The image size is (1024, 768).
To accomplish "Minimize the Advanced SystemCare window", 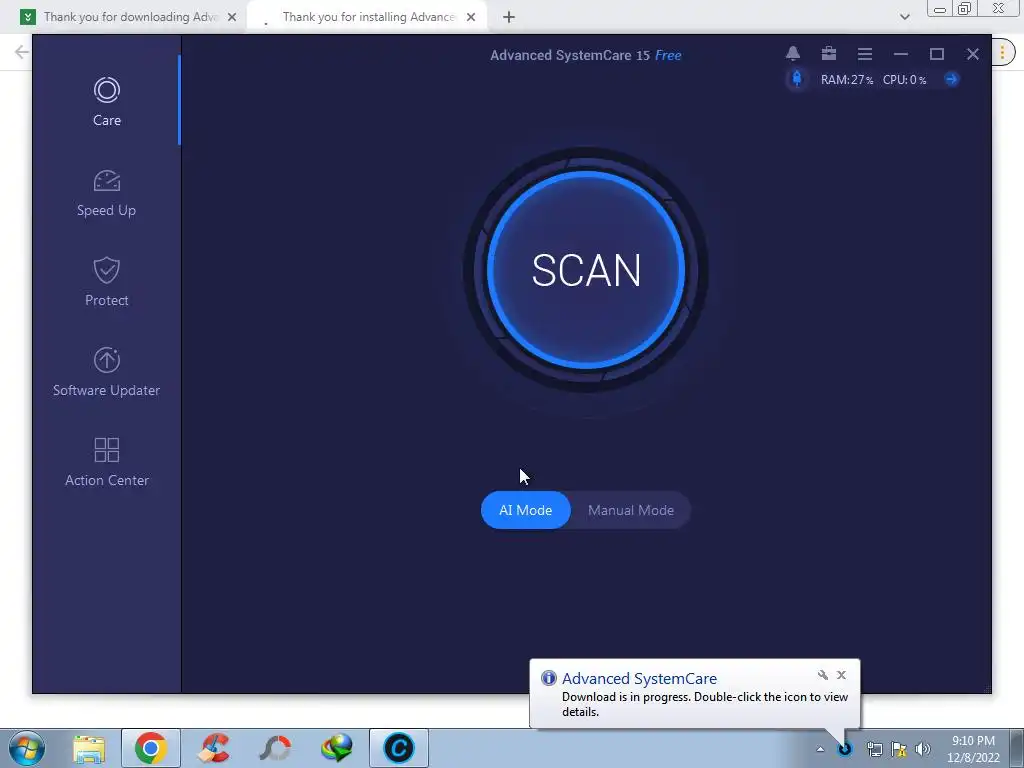I will [x=901, y=54].
